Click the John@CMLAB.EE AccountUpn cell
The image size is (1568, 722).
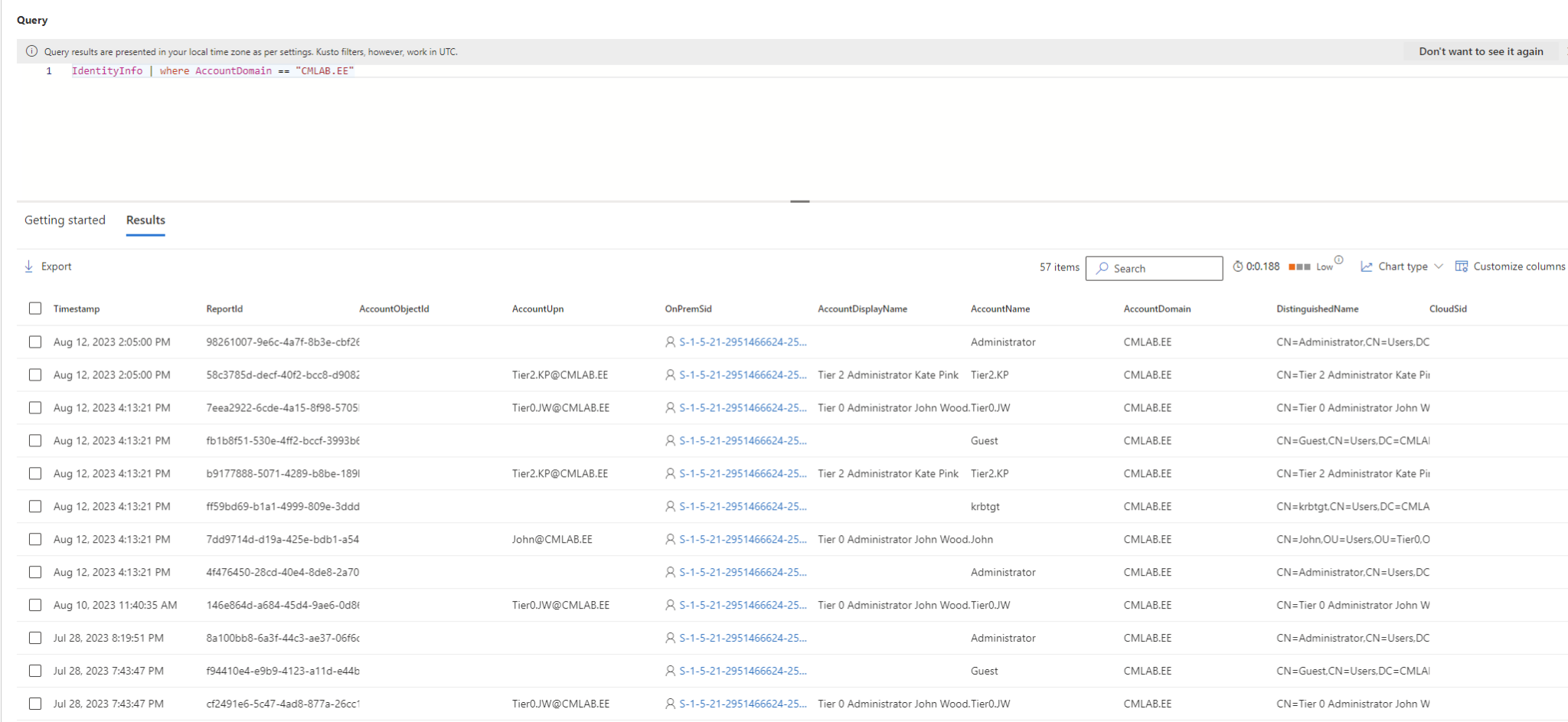pyautogui.click(x=552, y=540)
